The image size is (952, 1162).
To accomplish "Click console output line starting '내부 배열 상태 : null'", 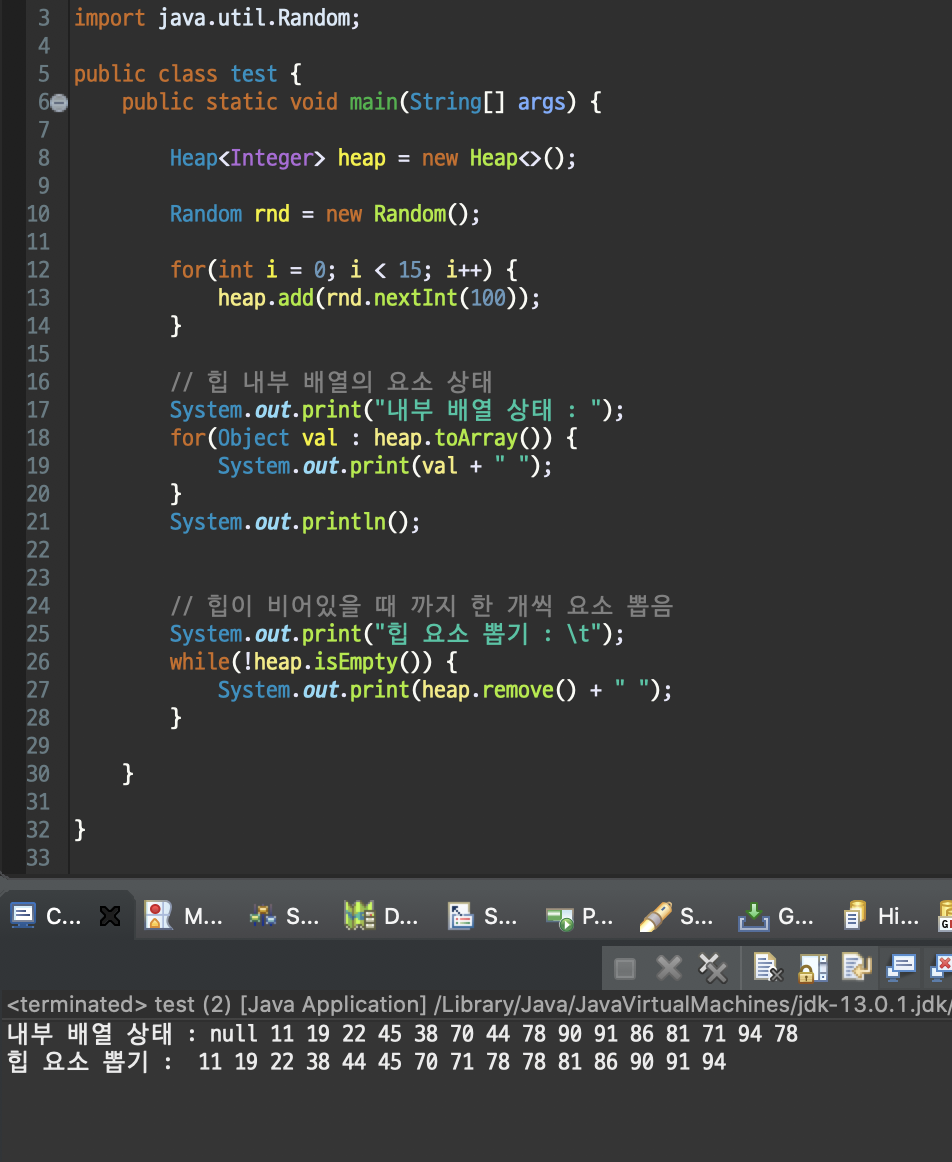I will [x=402, y=1034].
